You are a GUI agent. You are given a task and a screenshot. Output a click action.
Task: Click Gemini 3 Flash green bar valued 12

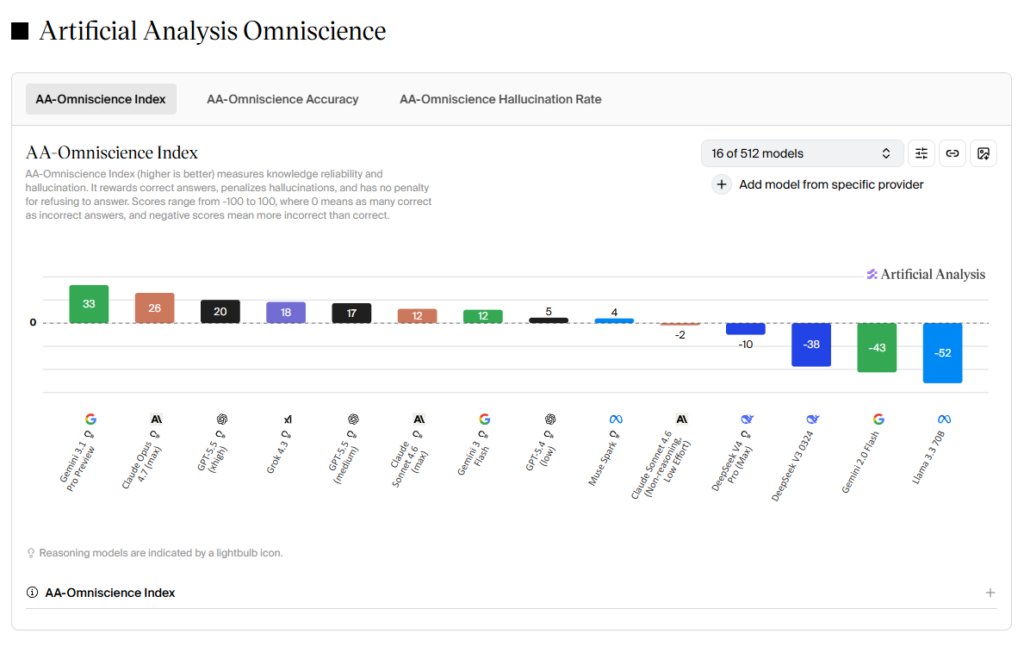(x=483, y=316)
